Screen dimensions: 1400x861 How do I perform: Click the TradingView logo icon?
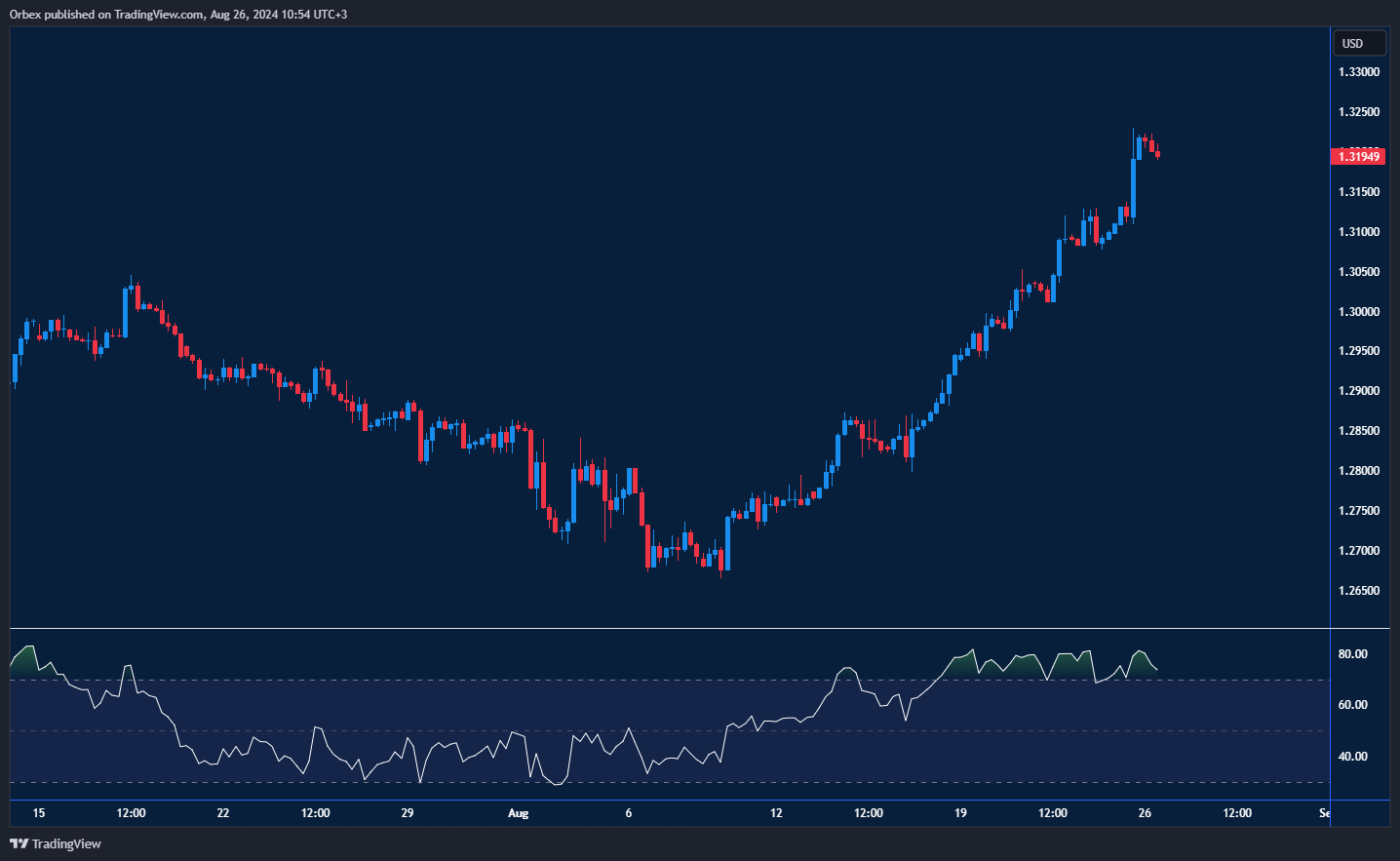click(17, 843)
